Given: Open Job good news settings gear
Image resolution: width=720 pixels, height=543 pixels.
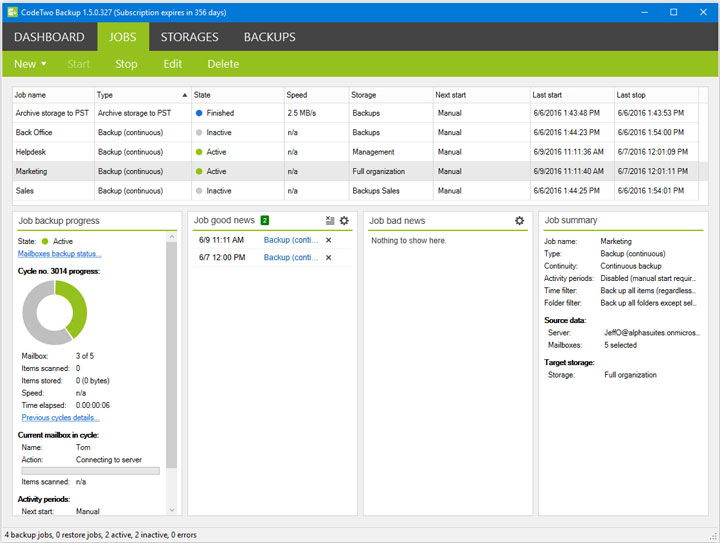Looking at the screenshot, I should 344,221.
